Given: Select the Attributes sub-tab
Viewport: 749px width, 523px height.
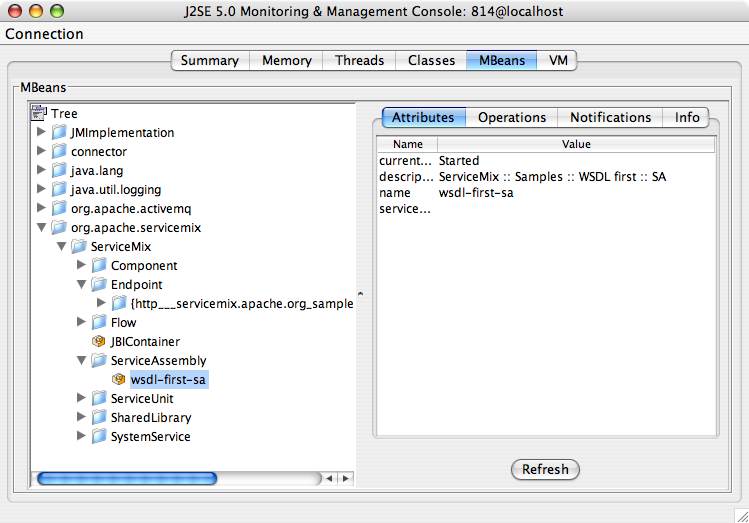Looking at the screenshot, I should [x=423, y=117].
